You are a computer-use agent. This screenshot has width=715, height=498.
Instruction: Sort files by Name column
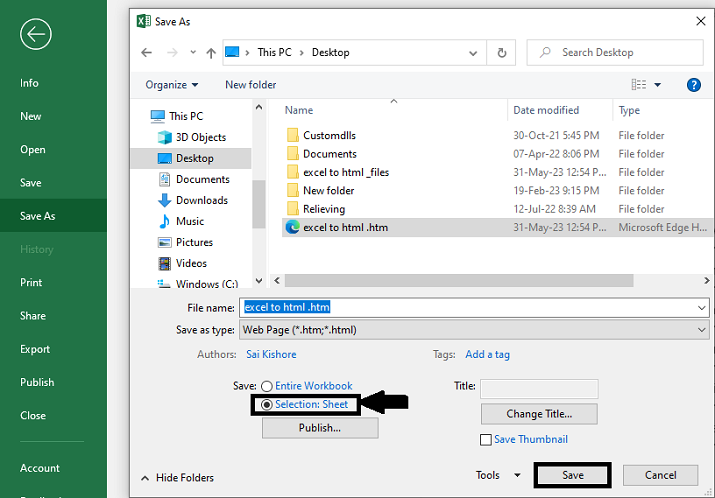coord(299,110)
